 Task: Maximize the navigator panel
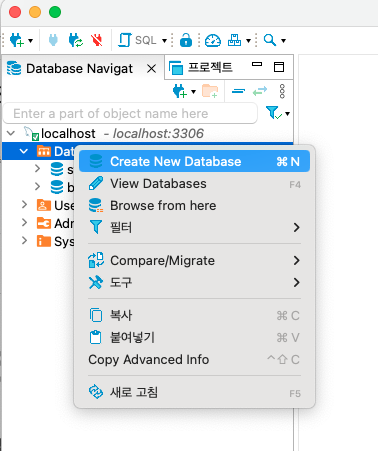(279, 67)
